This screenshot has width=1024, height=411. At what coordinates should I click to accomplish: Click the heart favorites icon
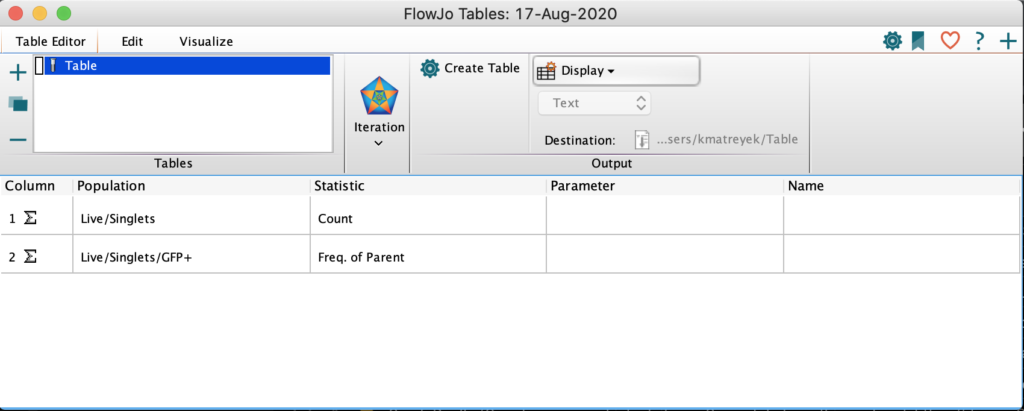pyautogui.click(x=950, y=41)
